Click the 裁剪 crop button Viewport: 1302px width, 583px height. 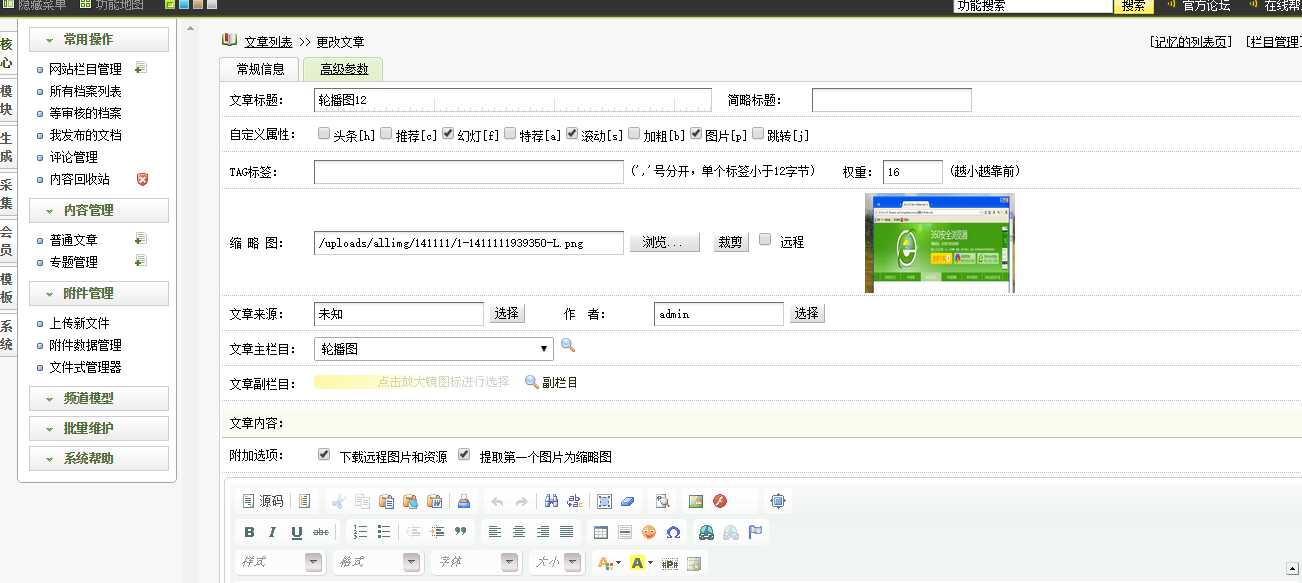click(x=731, y=243)
